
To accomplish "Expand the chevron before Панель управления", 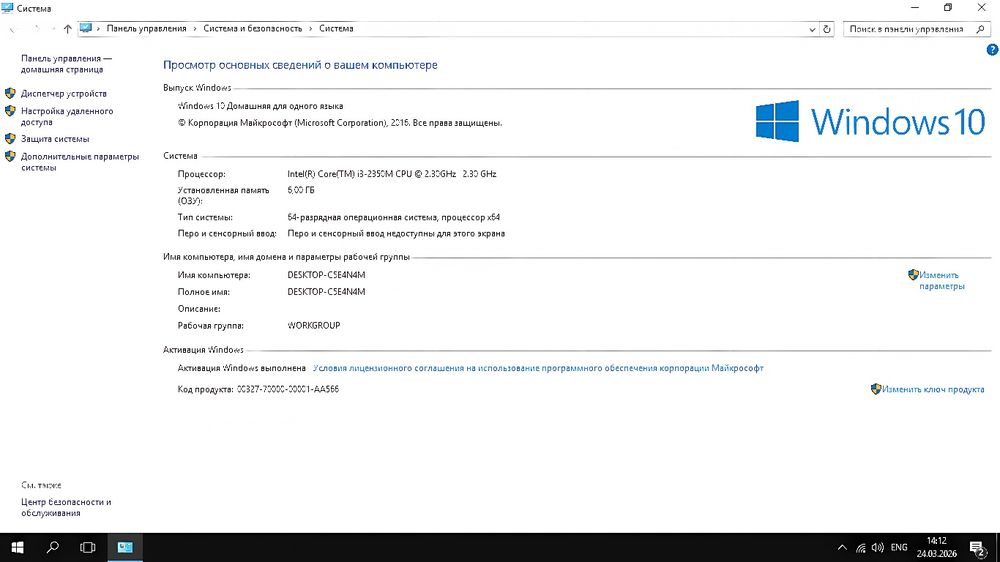I will pyautogui.click(x=98, y=29).
